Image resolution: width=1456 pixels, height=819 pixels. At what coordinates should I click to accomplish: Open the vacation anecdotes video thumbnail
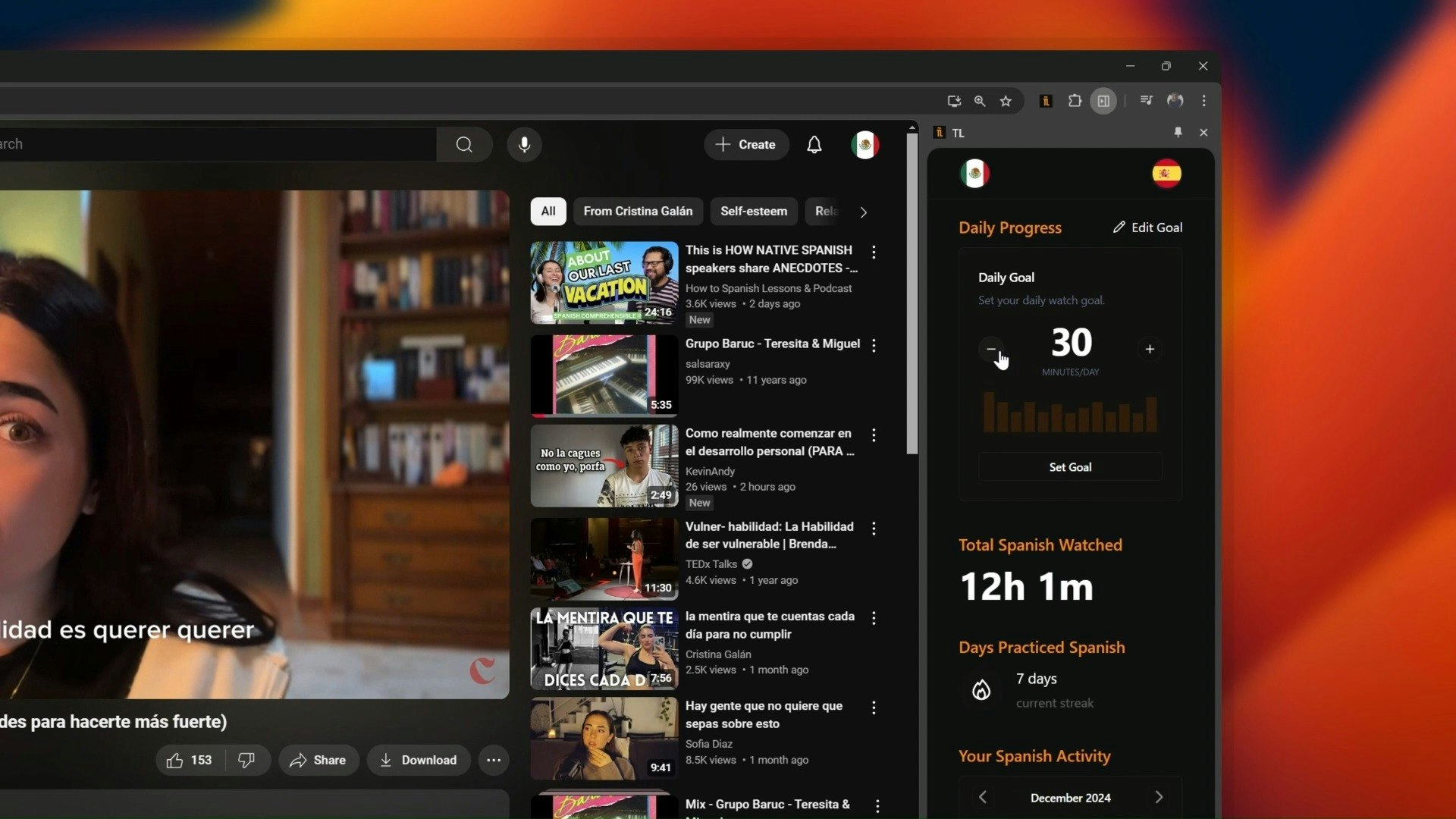click(603, 282)
